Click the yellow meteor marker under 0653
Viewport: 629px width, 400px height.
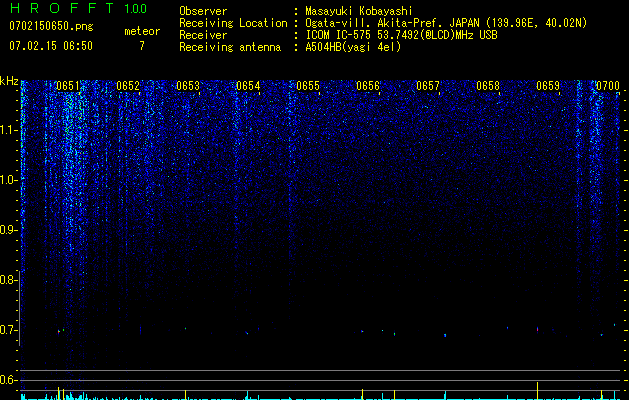tap(185, 394)
